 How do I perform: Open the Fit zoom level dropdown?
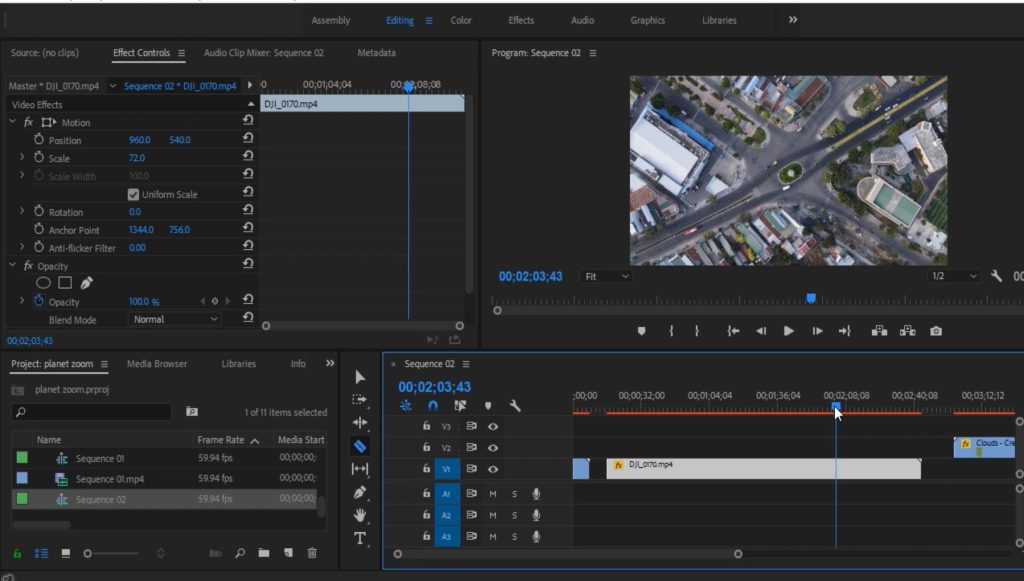pos(607,276)
